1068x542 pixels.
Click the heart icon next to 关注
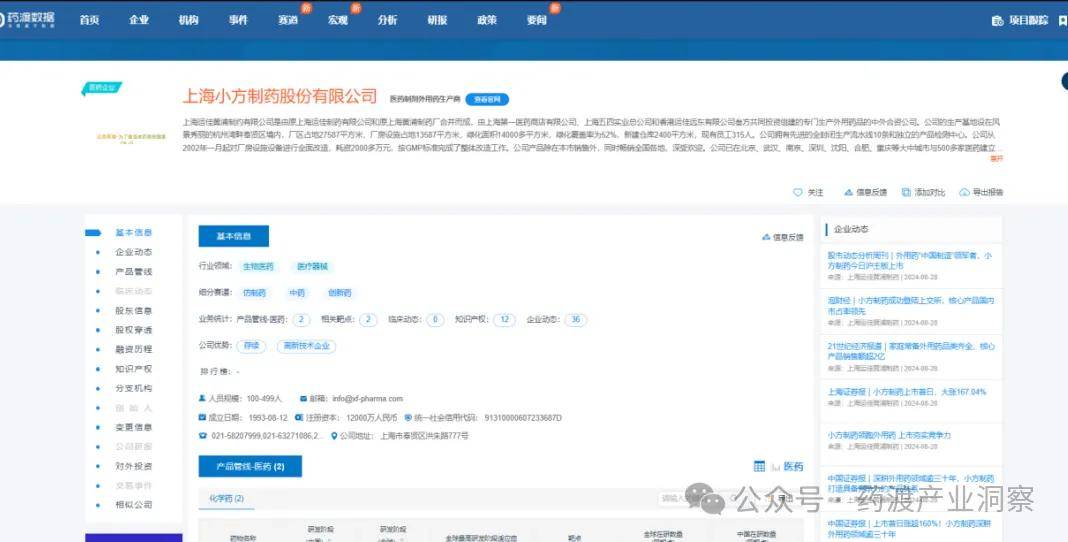coord(798,193)
